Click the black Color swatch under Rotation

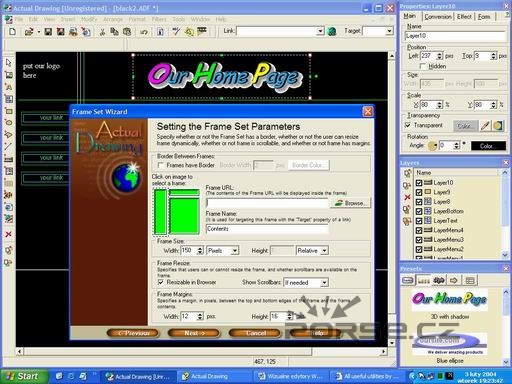pyautogui.click(x=488, y=146)
